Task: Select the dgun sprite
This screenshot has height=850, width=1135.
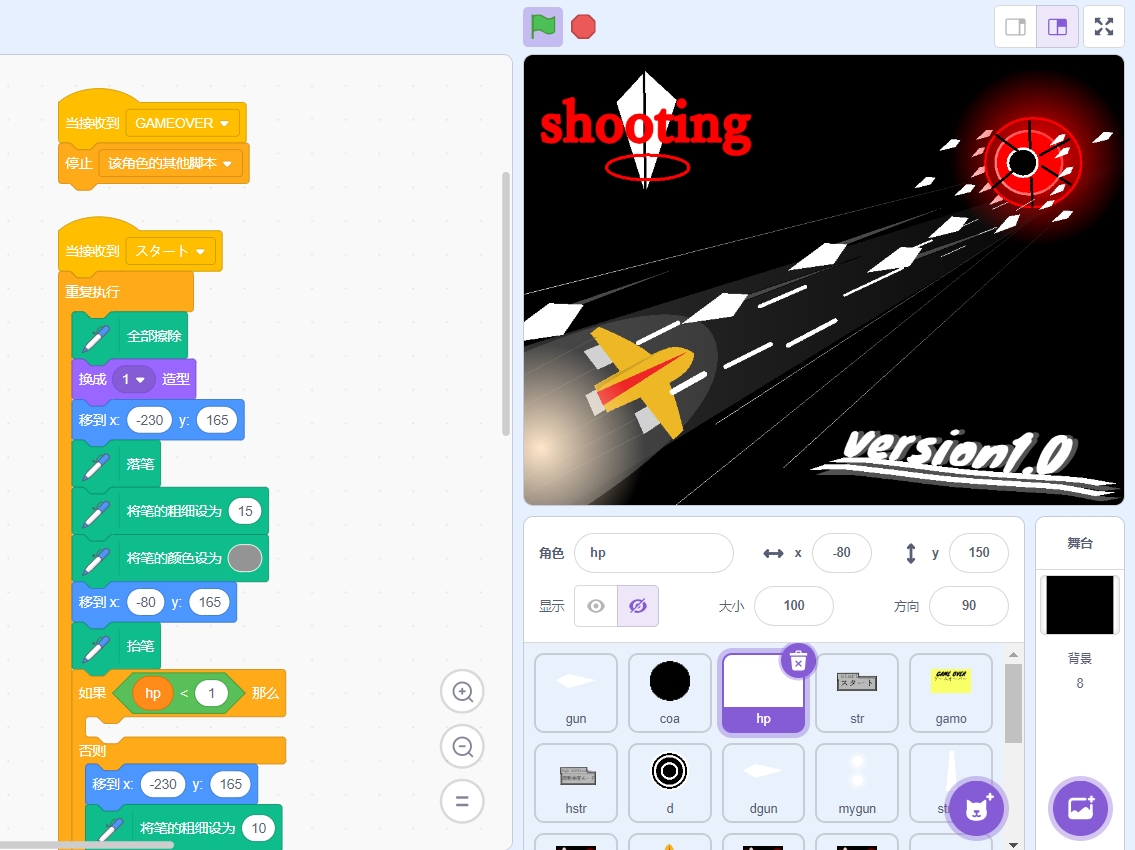Action: point(764,783)
